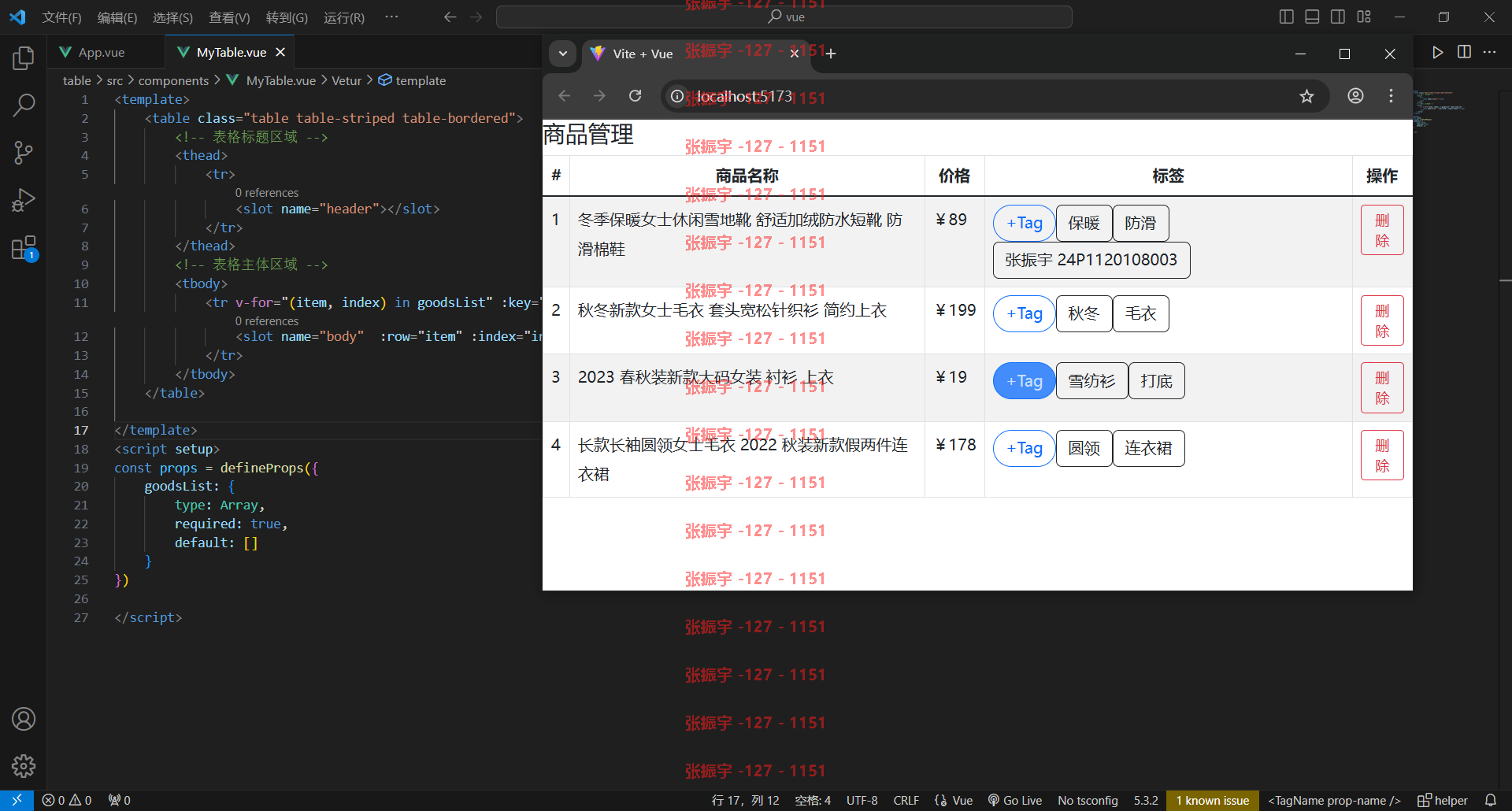Open the Explorer view in activity bar
This screenshot has height=811, width=1512.
coord(24,57)
